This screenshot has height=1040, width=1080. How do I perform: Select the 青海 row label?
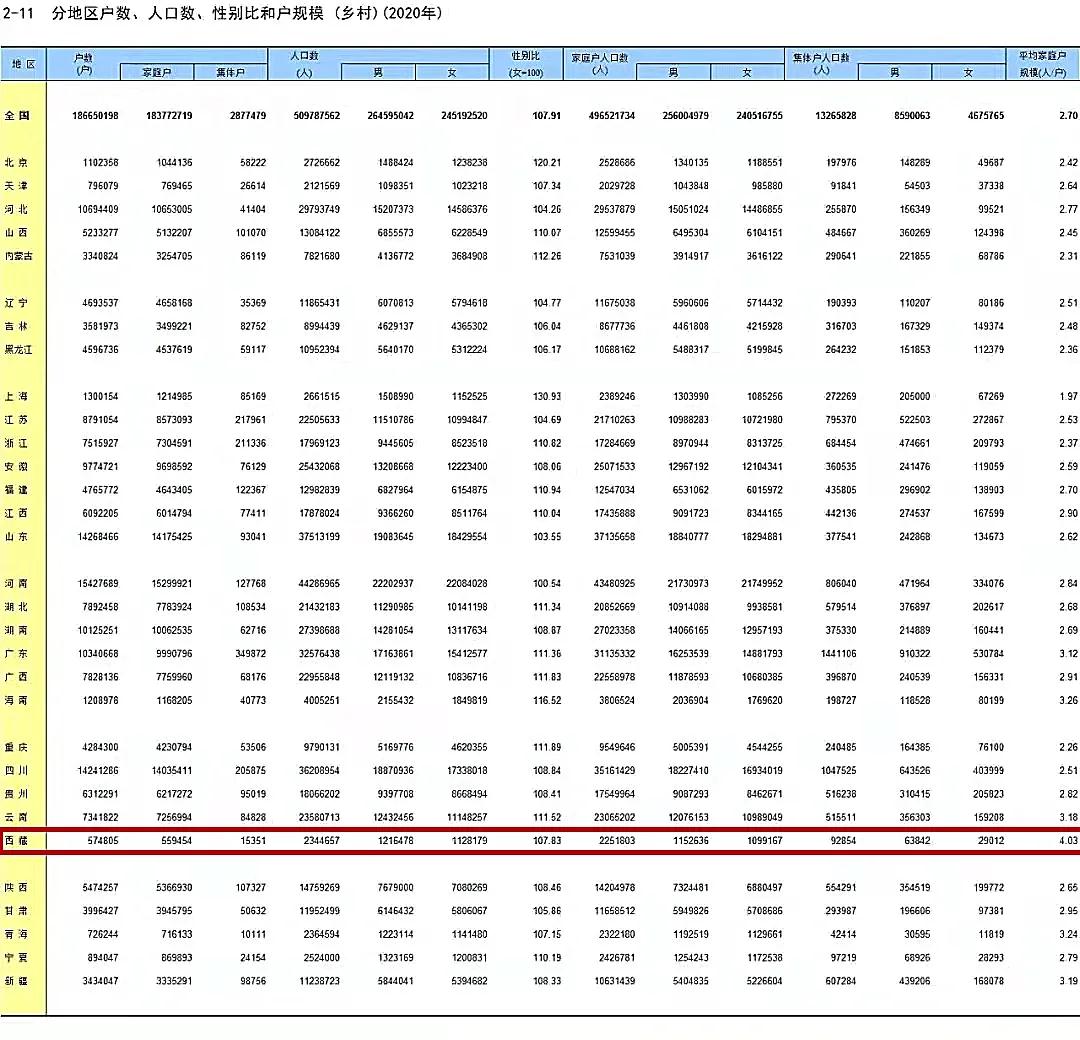[x=17, y=935]
